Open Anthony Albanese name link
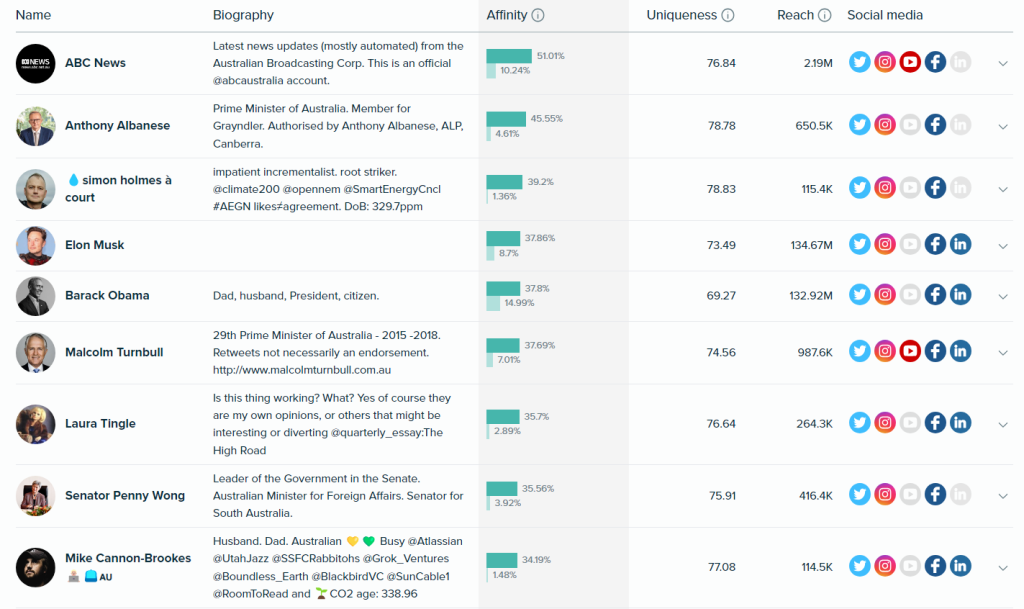Screen dimensions: 1024x609 click(x=117, y=126)
